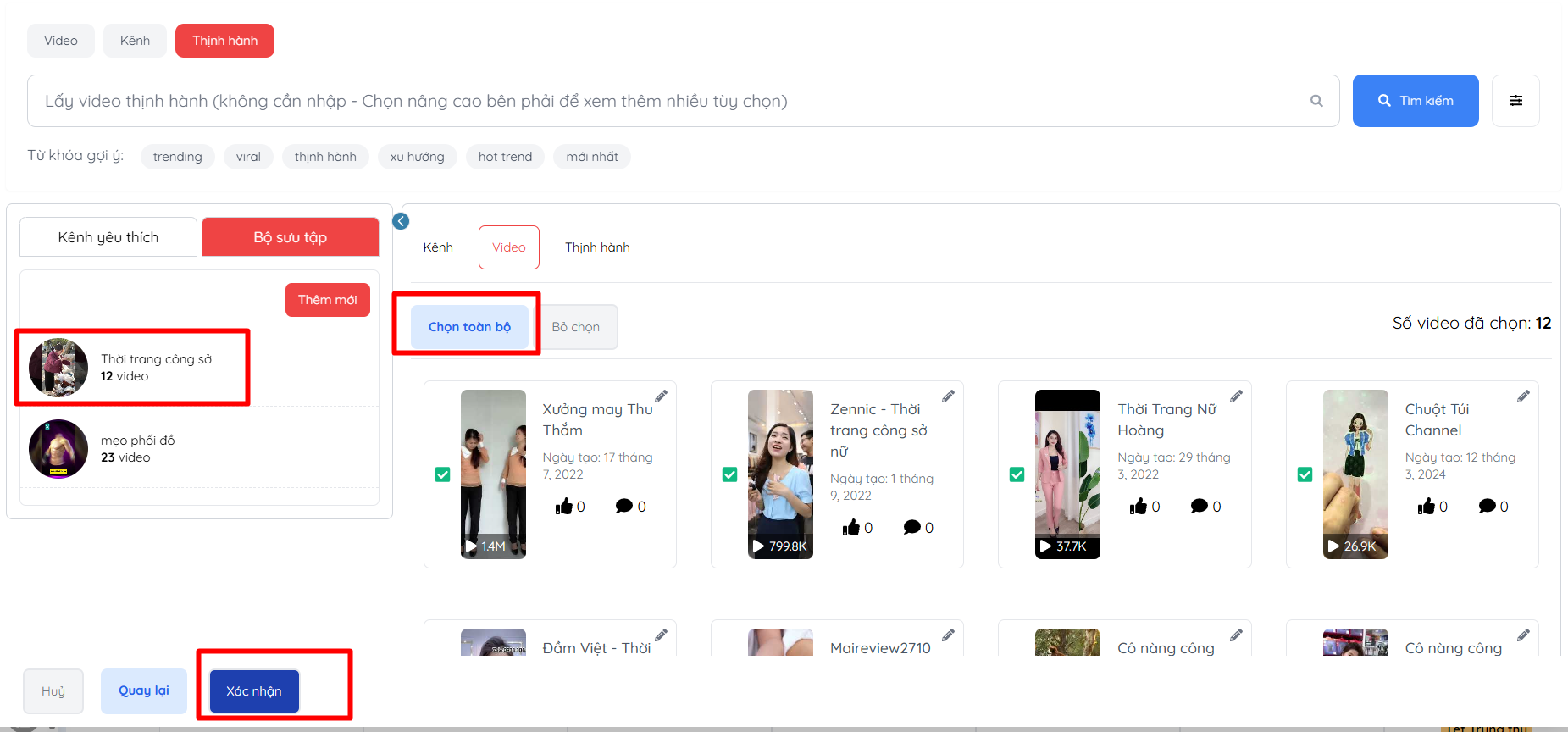Click the advanced filter options icon

coord(1515,101)
